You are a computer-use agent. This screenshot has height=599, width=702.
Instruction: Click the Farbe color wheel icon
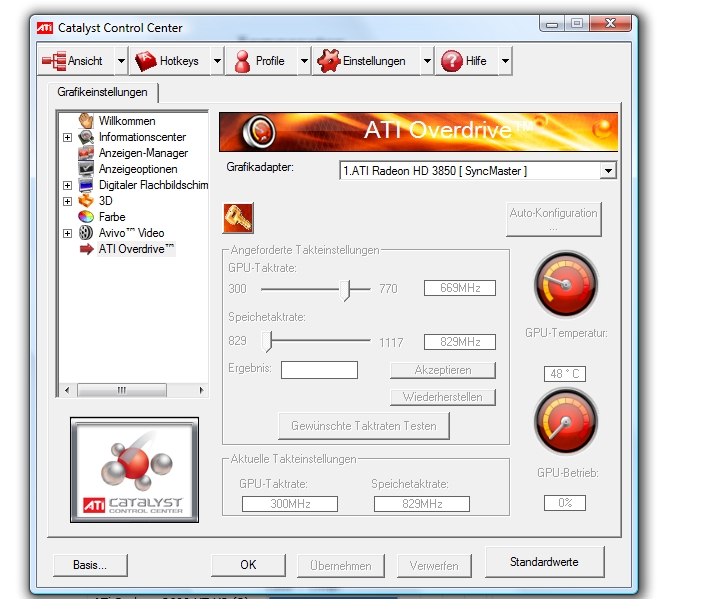click(x=86, y=217)
